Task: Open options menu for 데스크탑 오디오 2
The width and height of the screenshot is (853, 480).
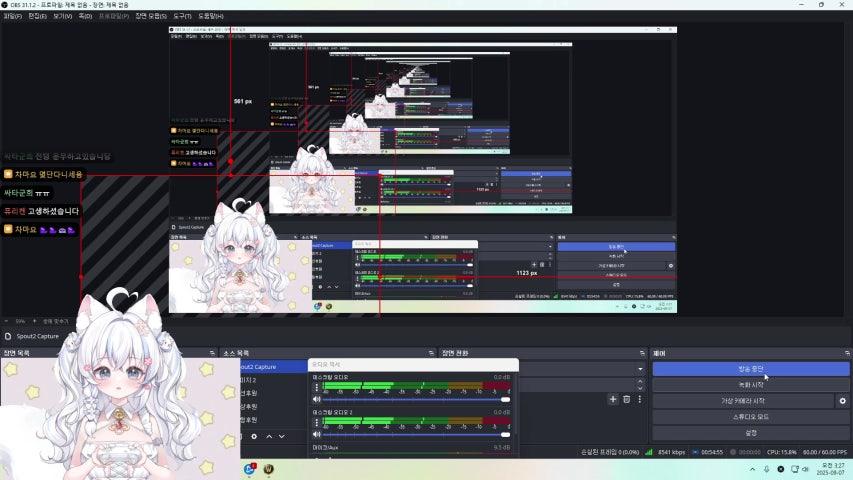Action: coord(317,422)
